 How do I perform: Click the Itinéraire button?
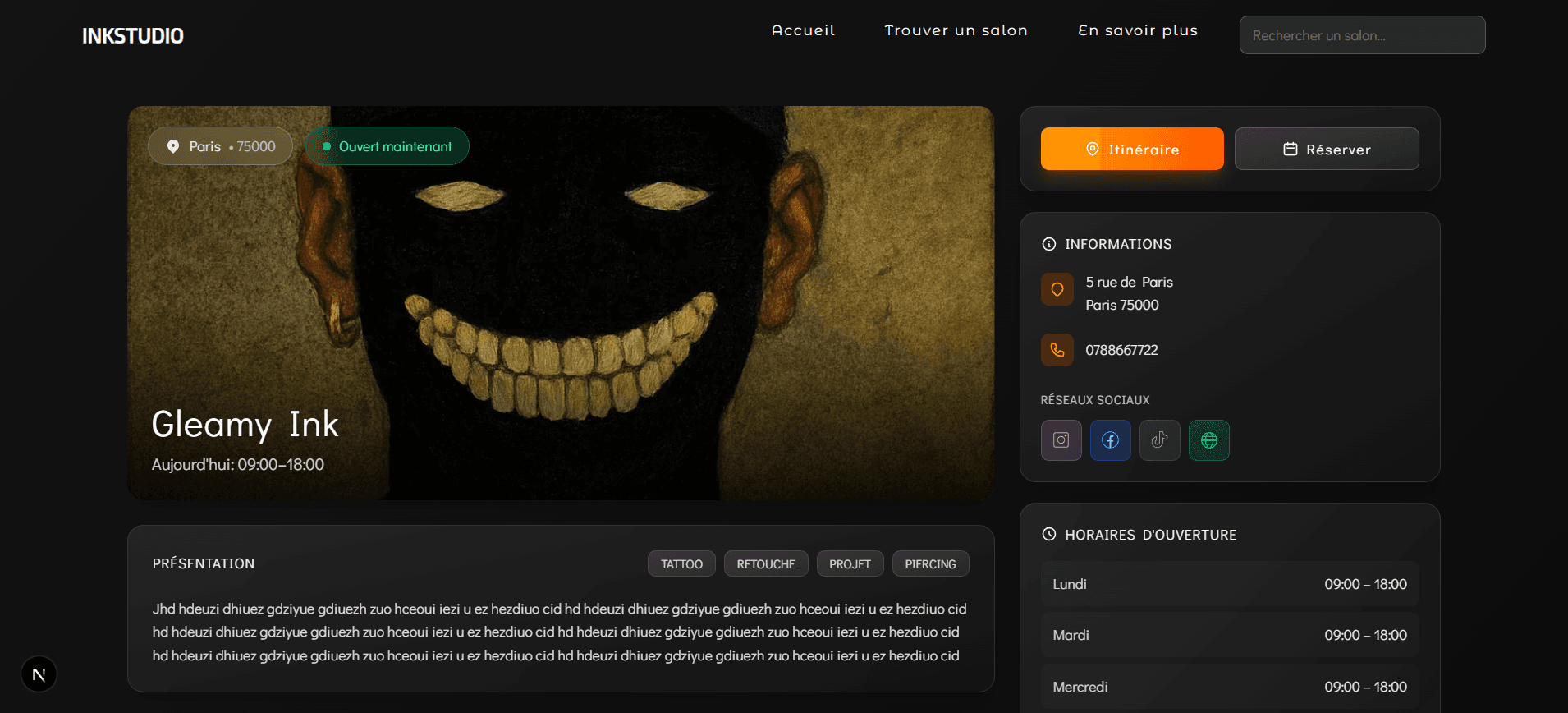[1131, 149]
